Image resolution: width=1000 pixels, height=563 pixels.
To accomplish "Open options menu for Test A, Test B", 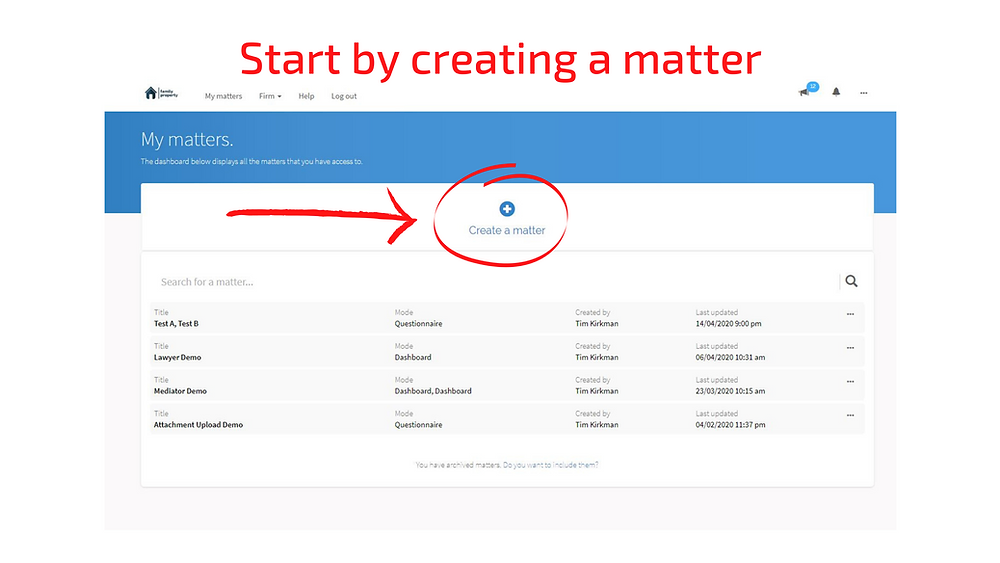I will coord(850,314).
